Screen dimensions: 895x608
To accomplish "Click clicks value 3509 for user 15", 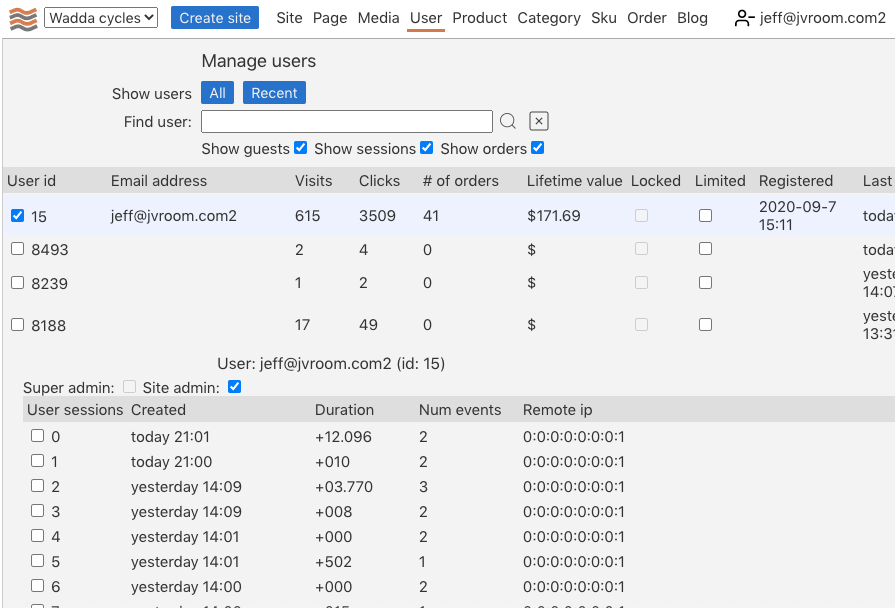I will 377,216.
